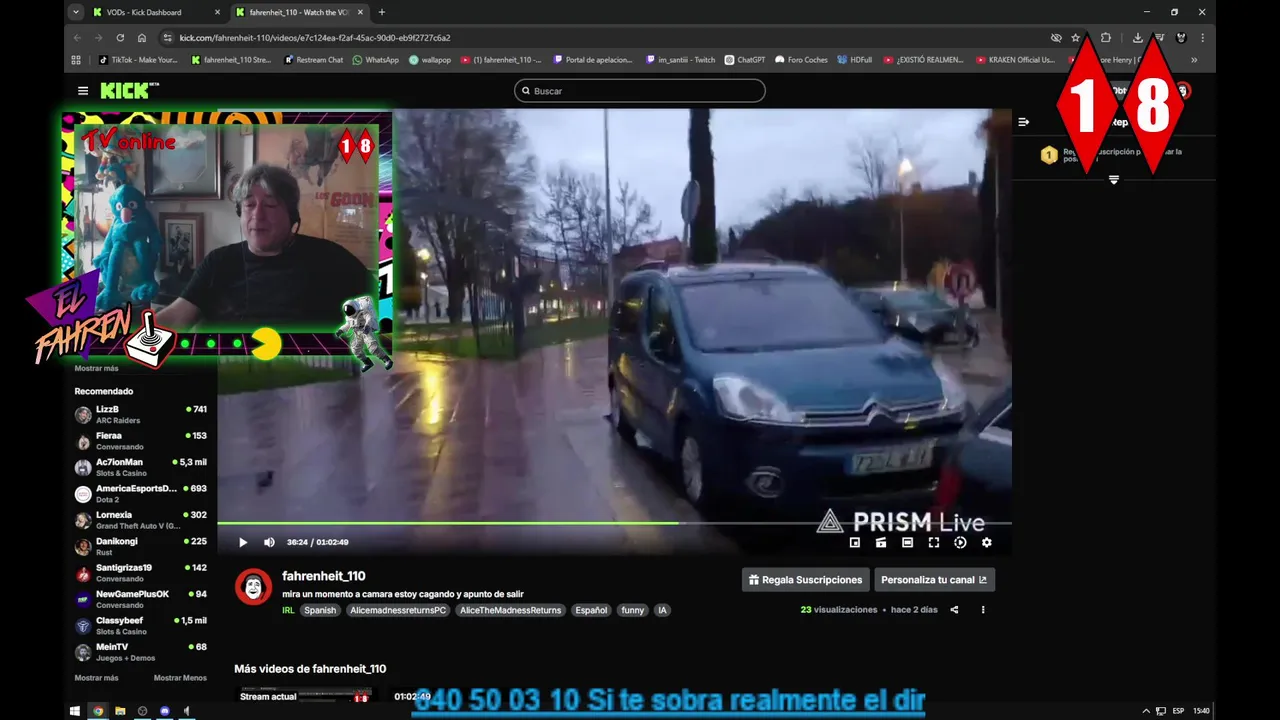
Task: Open the WhatsApp bookmark
Action: pos(376,60)
